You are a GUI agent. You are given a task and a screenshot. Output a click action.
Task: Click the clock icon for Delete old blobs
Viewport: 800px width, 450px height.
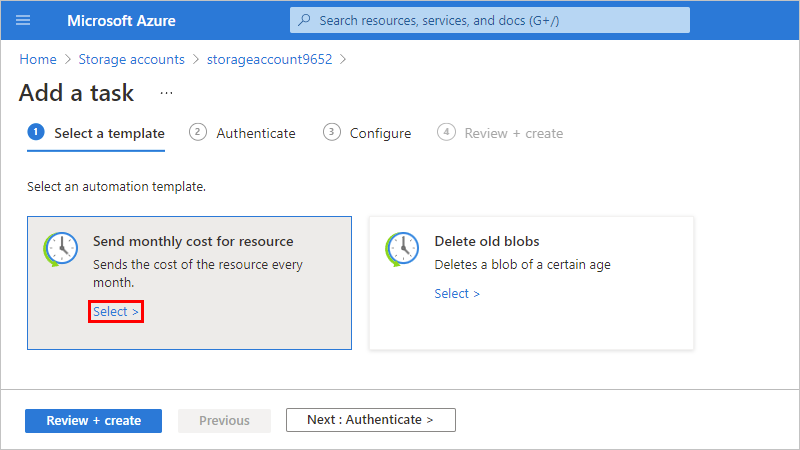(x=402, y=249)
